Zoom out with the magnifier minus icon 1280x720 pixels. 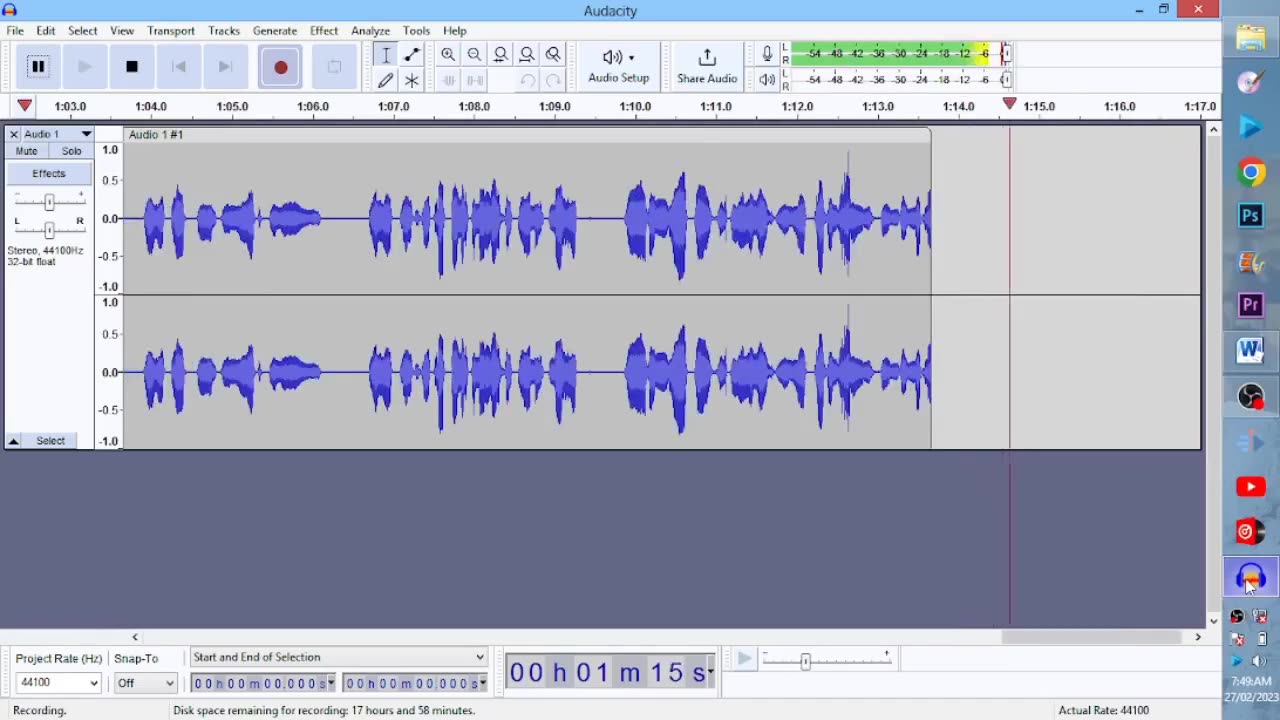(x=474, y=55)
